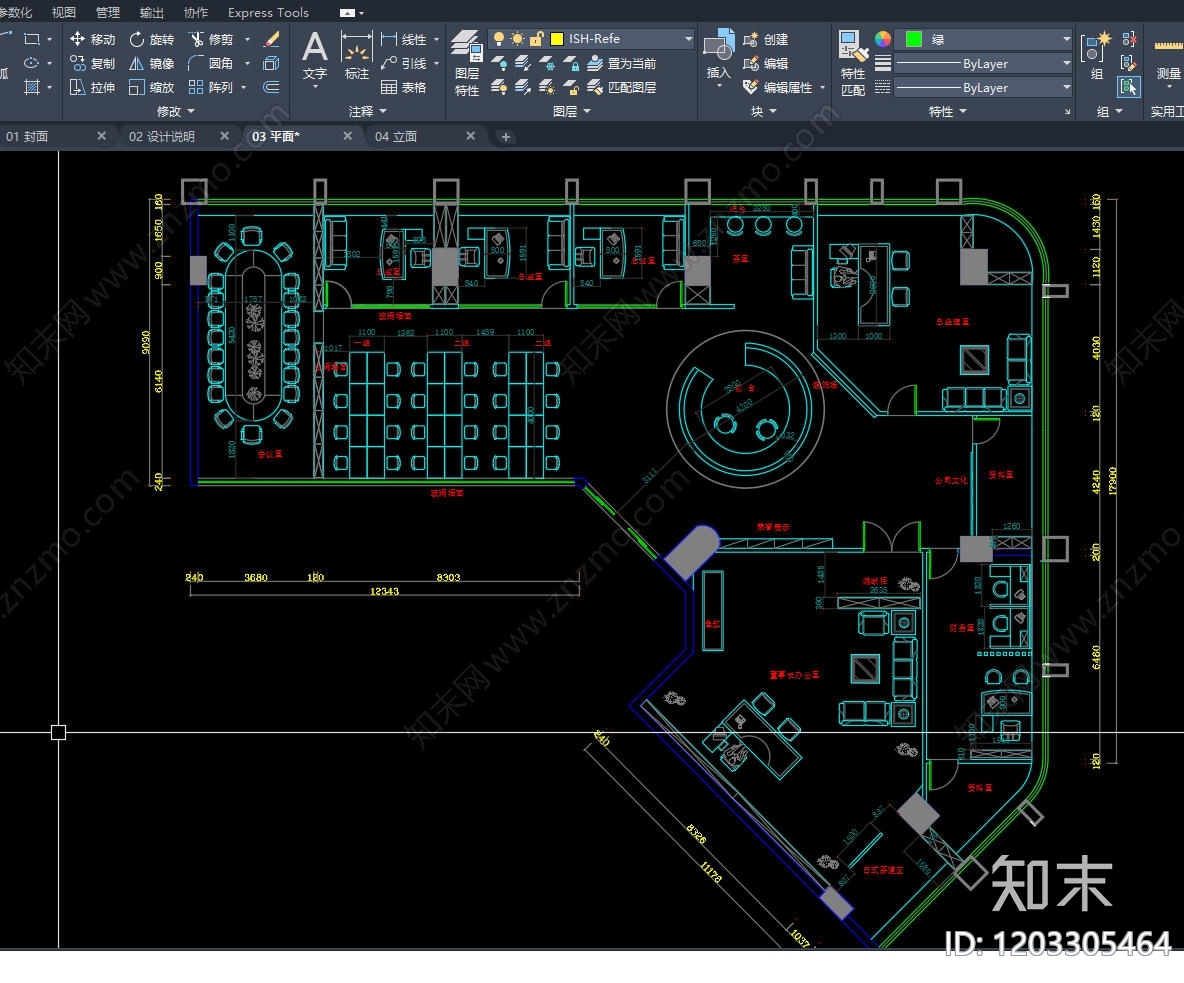
Task: Expand the 特性 panel title
Action: 947,111
